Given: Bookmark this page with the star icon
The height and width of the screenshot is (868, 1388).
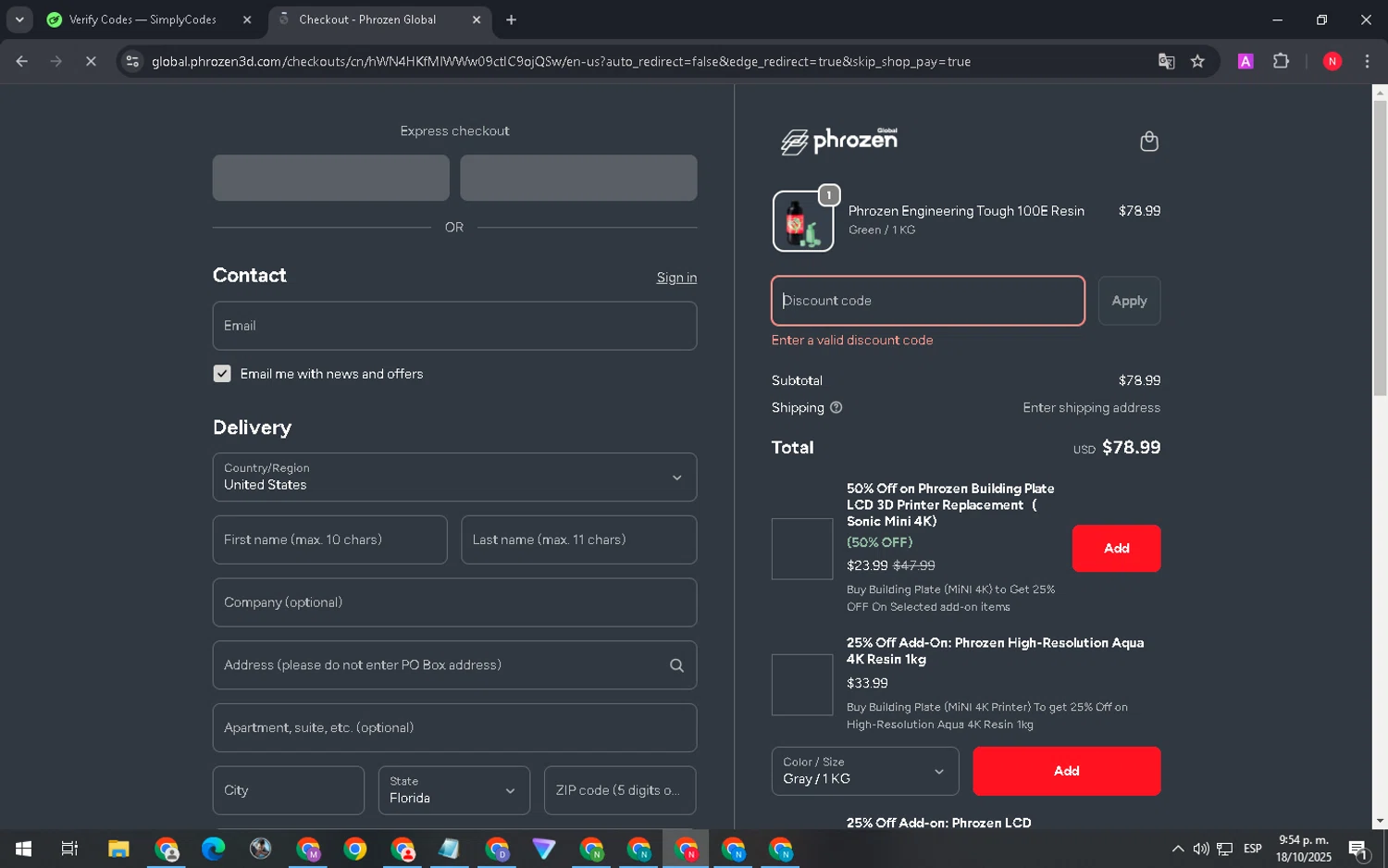Looking at the screenshot, I should pyautogui.click(x=1197, y=61).
